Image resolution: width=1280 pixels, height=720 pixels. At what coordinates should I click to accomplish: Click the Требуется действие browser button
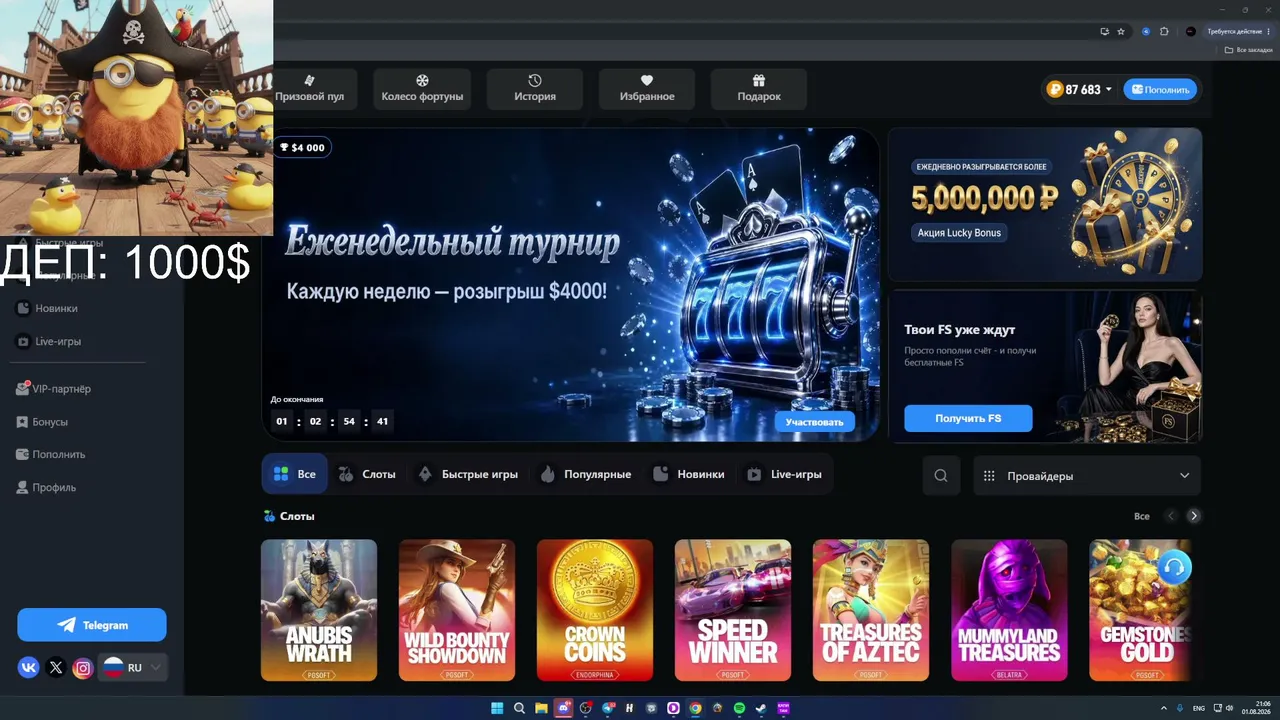(x=1239, y=31)
